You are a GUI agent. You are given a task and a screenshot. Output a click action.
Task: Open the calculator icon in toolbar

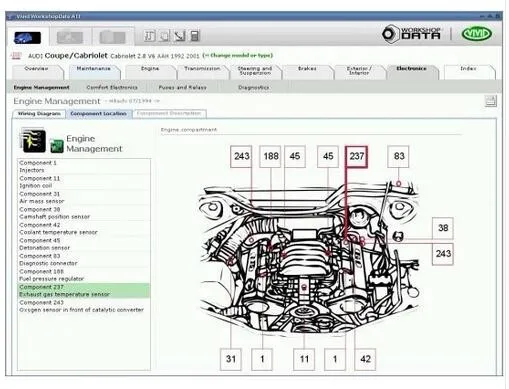click(x=195, y=36)
